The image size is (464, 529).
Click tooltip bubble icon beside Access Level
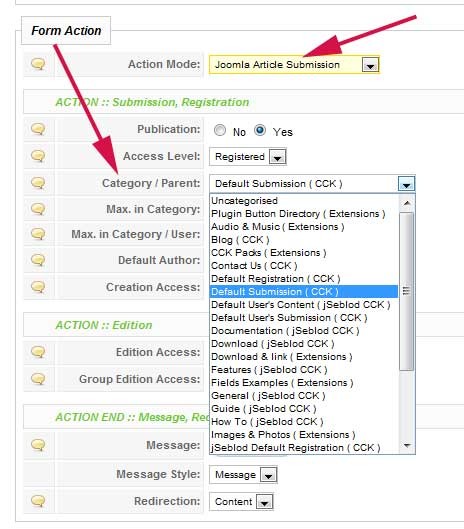38,156
